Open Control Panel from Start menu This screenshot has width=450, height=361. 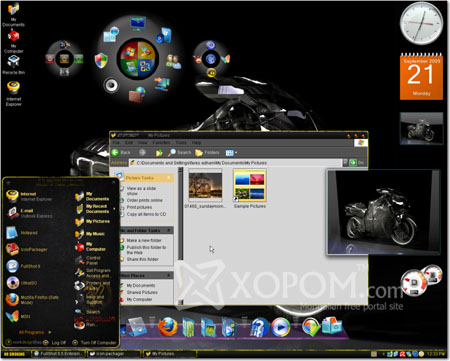tap(88, 260)
